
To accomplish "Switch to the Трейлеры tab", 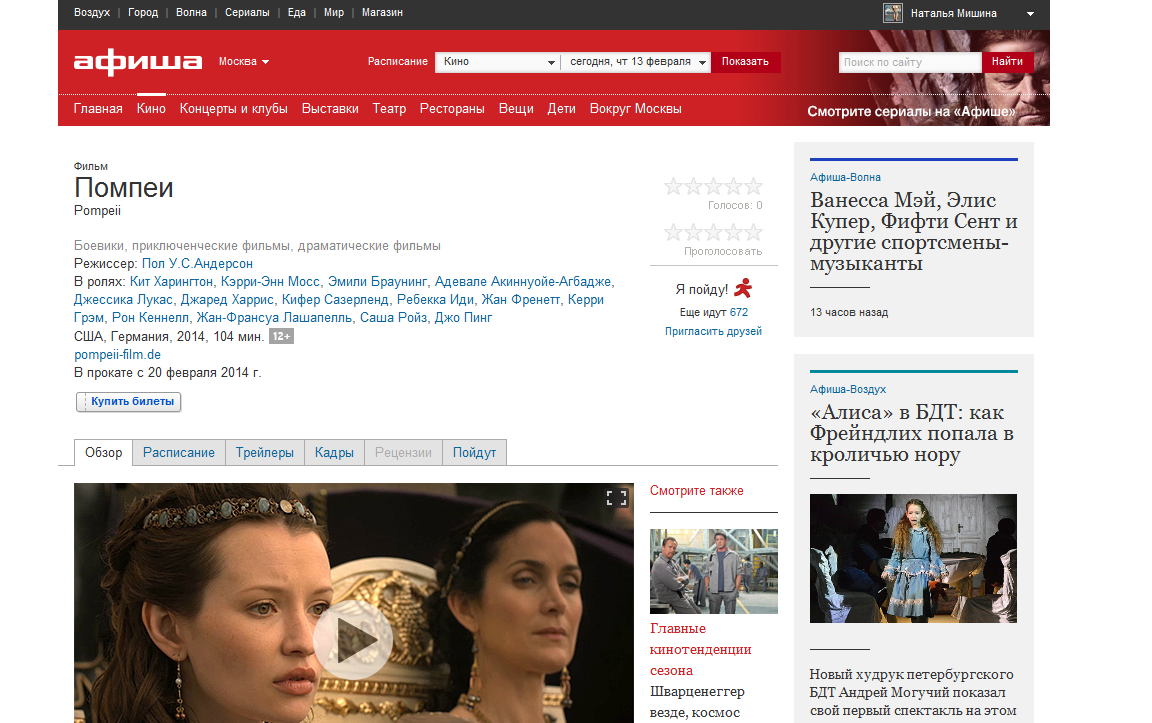I will [x=264, y=453].
